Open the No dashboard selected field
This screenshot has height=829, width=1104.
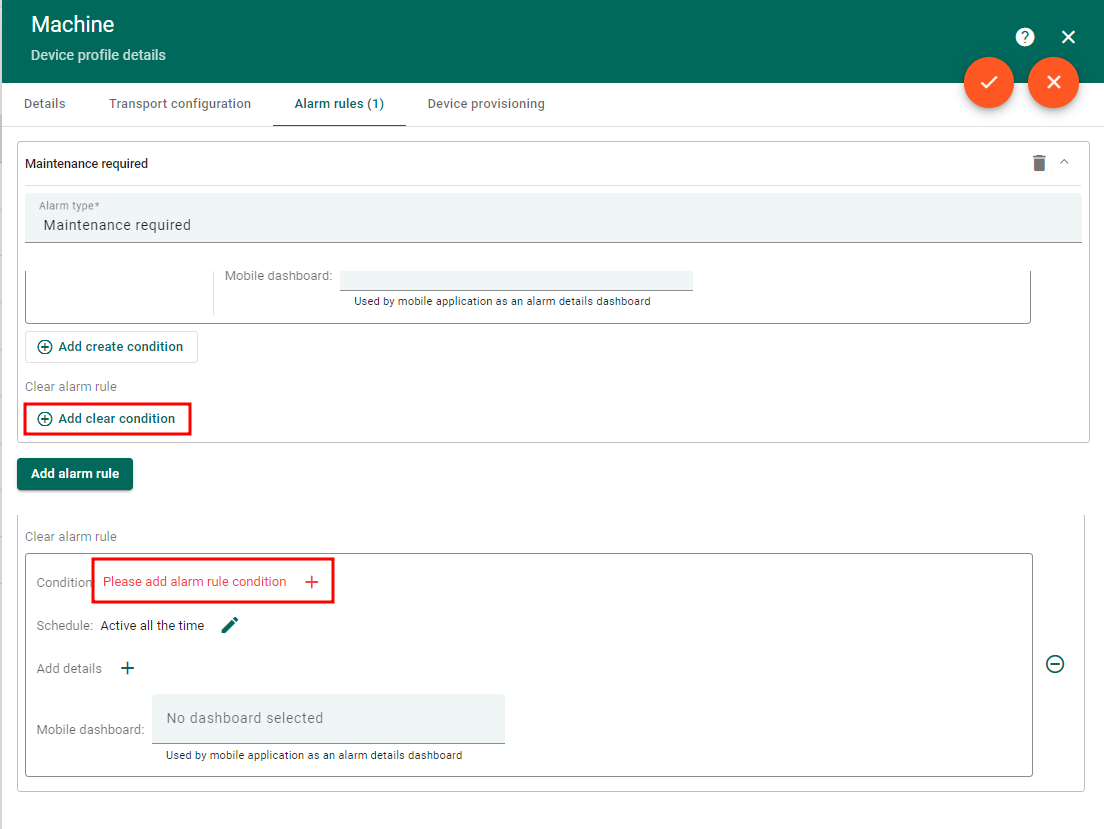(x=328, y=718)
